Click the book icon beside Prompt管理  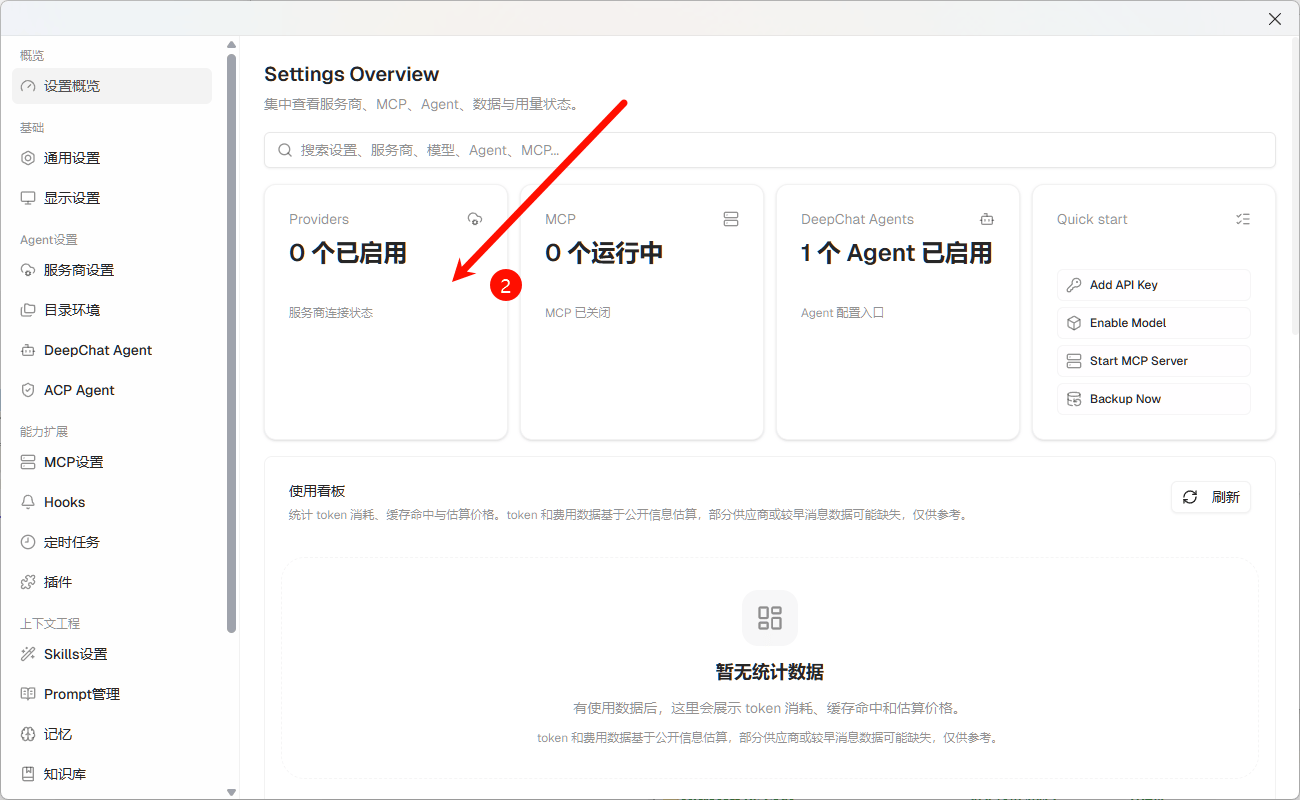tap(28, 694)
